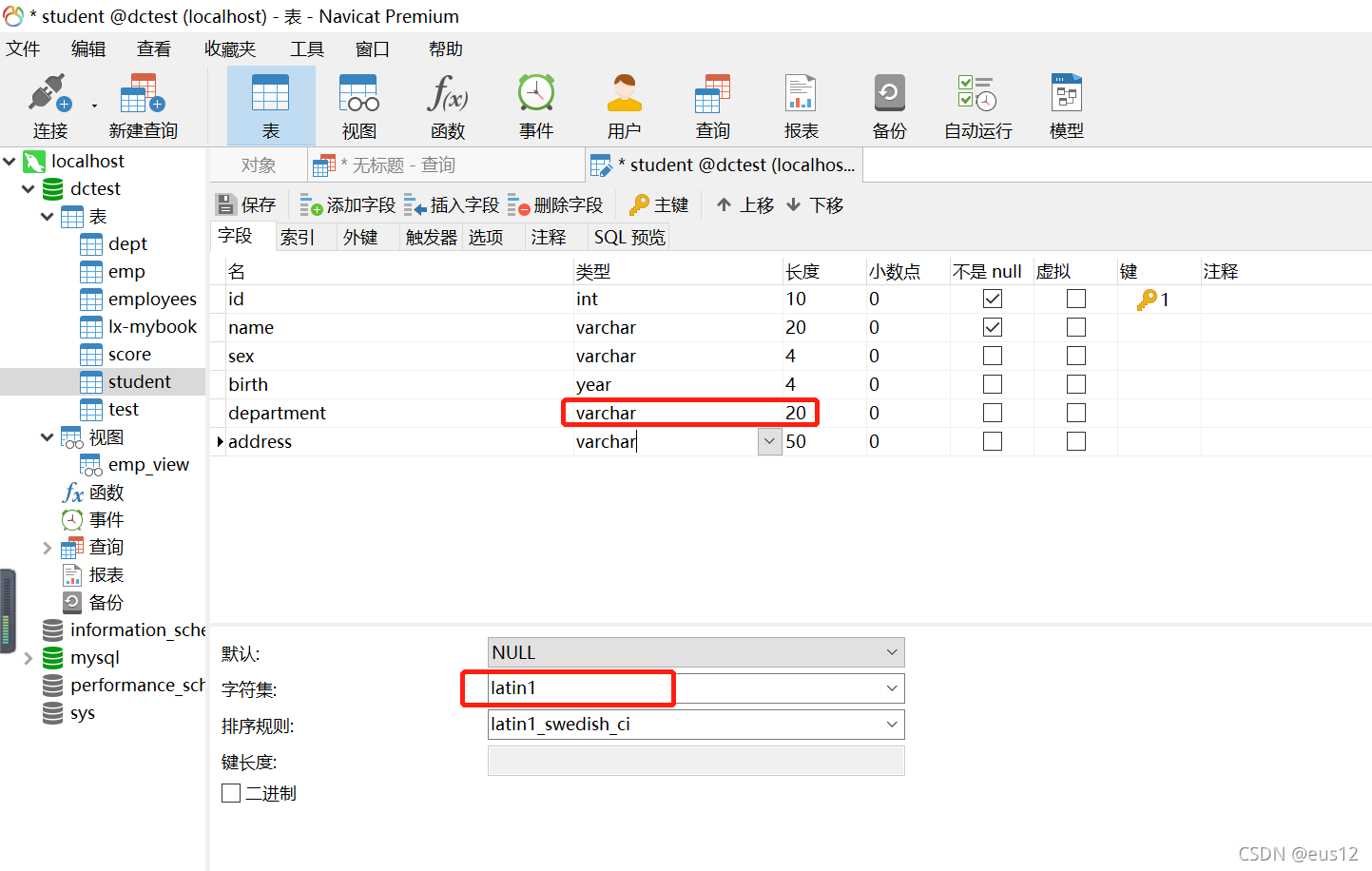Click 上移 move up button

pyautogui.click(x=745, y=204)
